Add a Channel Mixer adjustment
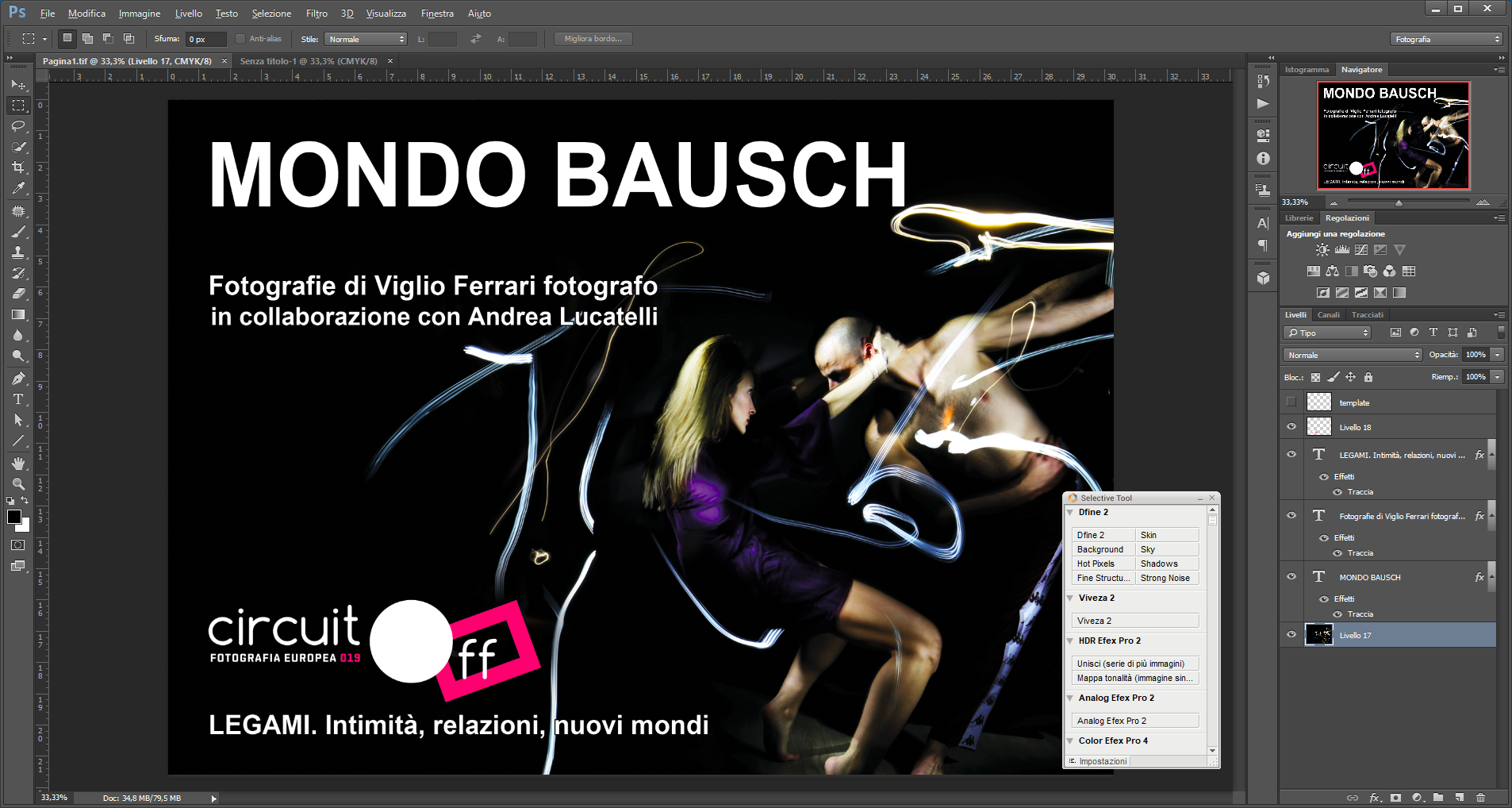1512x808 pixels. (x=1390, y=271)
